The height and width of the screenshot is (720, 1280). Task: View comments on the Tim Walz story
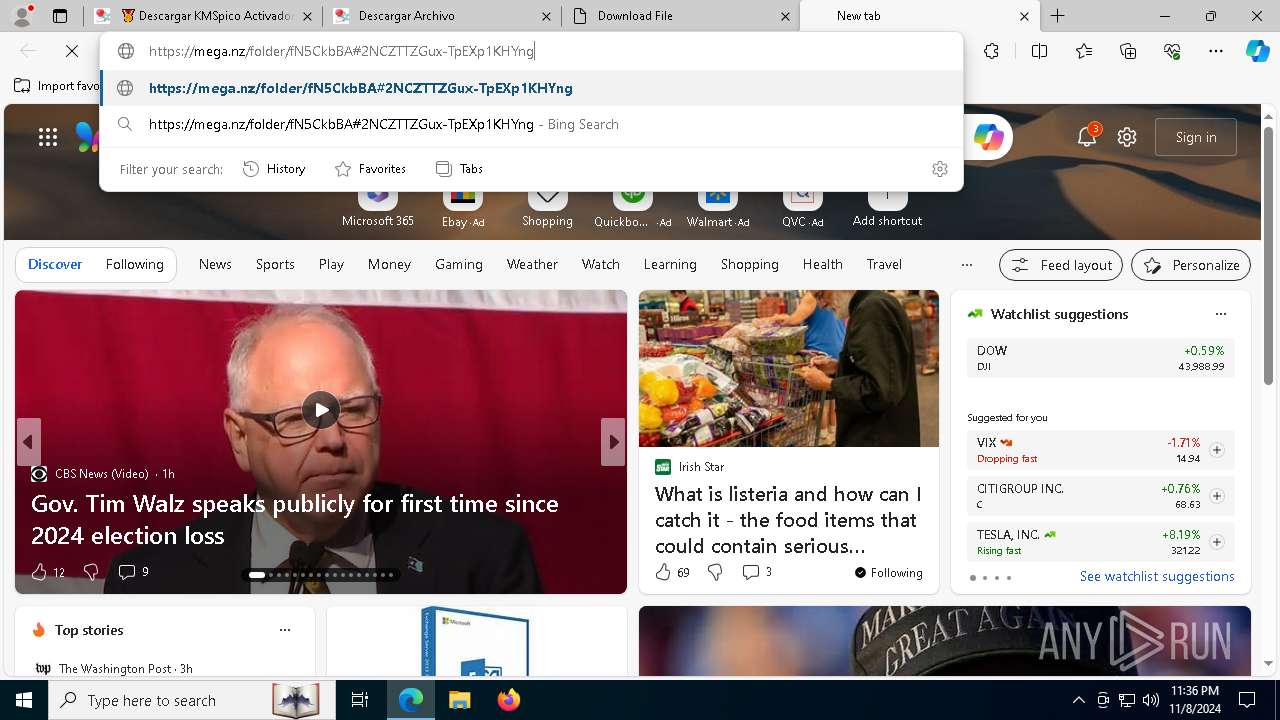tap(133, 572)
